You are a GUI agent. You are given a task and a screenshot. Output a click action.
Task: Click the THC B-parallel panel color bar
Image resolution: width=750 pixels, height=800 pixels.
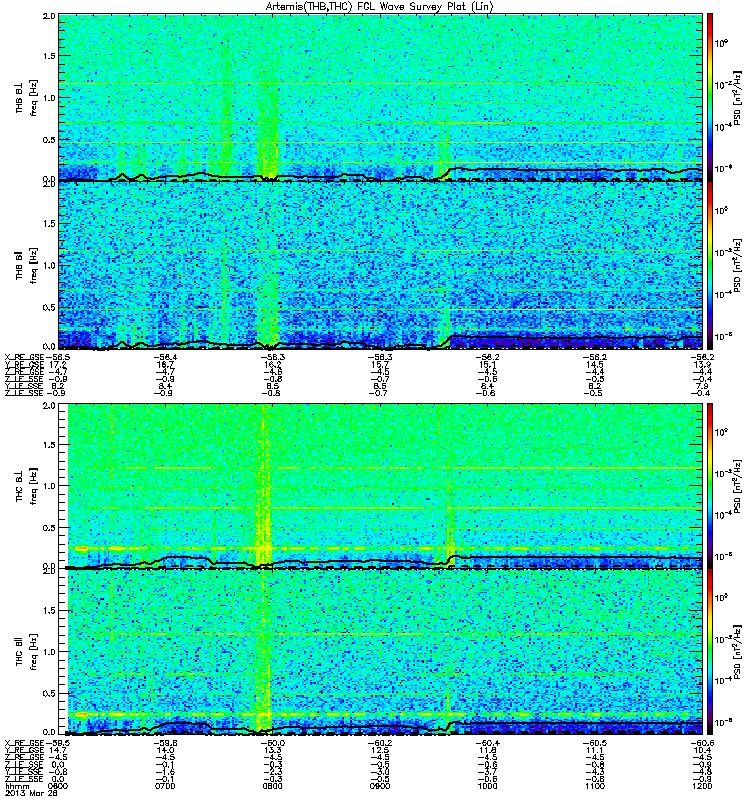click(709, 652)
